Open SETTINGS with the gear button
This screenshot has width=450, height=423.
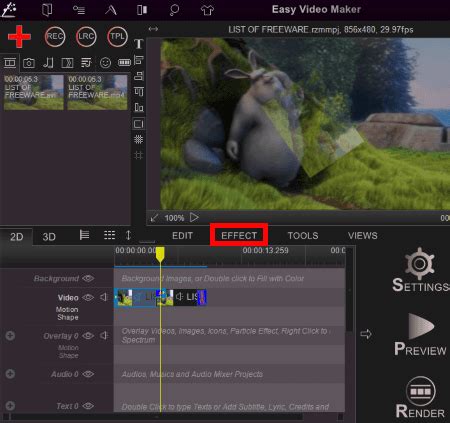click(x=420, y=270)
